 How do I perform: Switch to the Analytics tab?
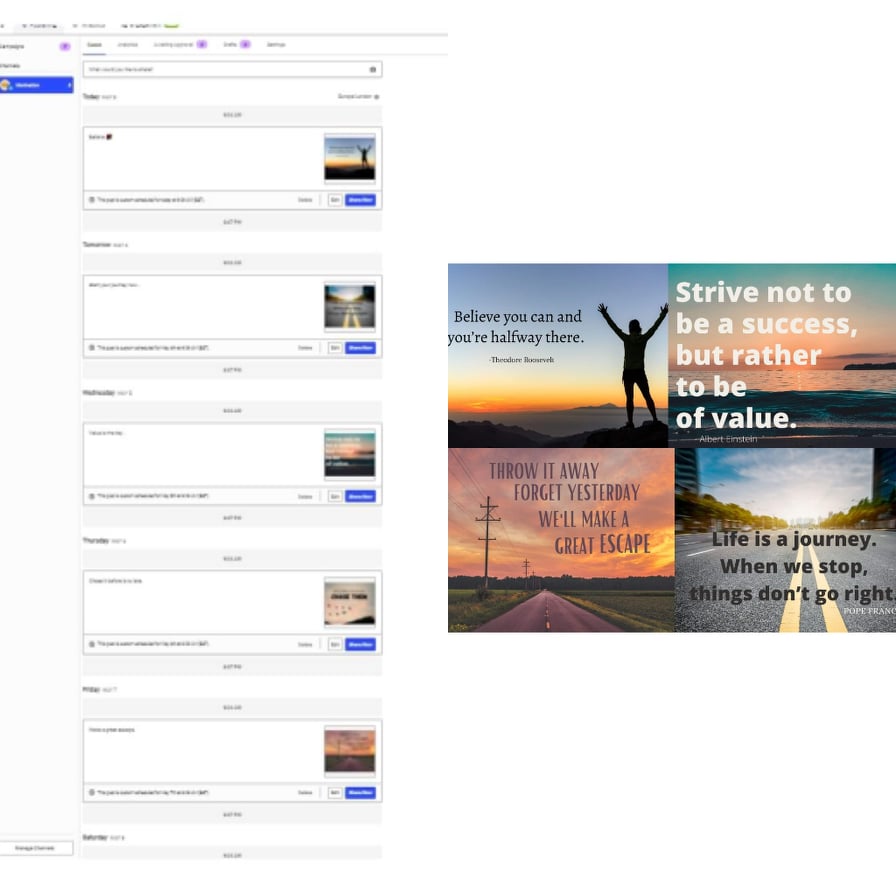(x=127, y=45)
